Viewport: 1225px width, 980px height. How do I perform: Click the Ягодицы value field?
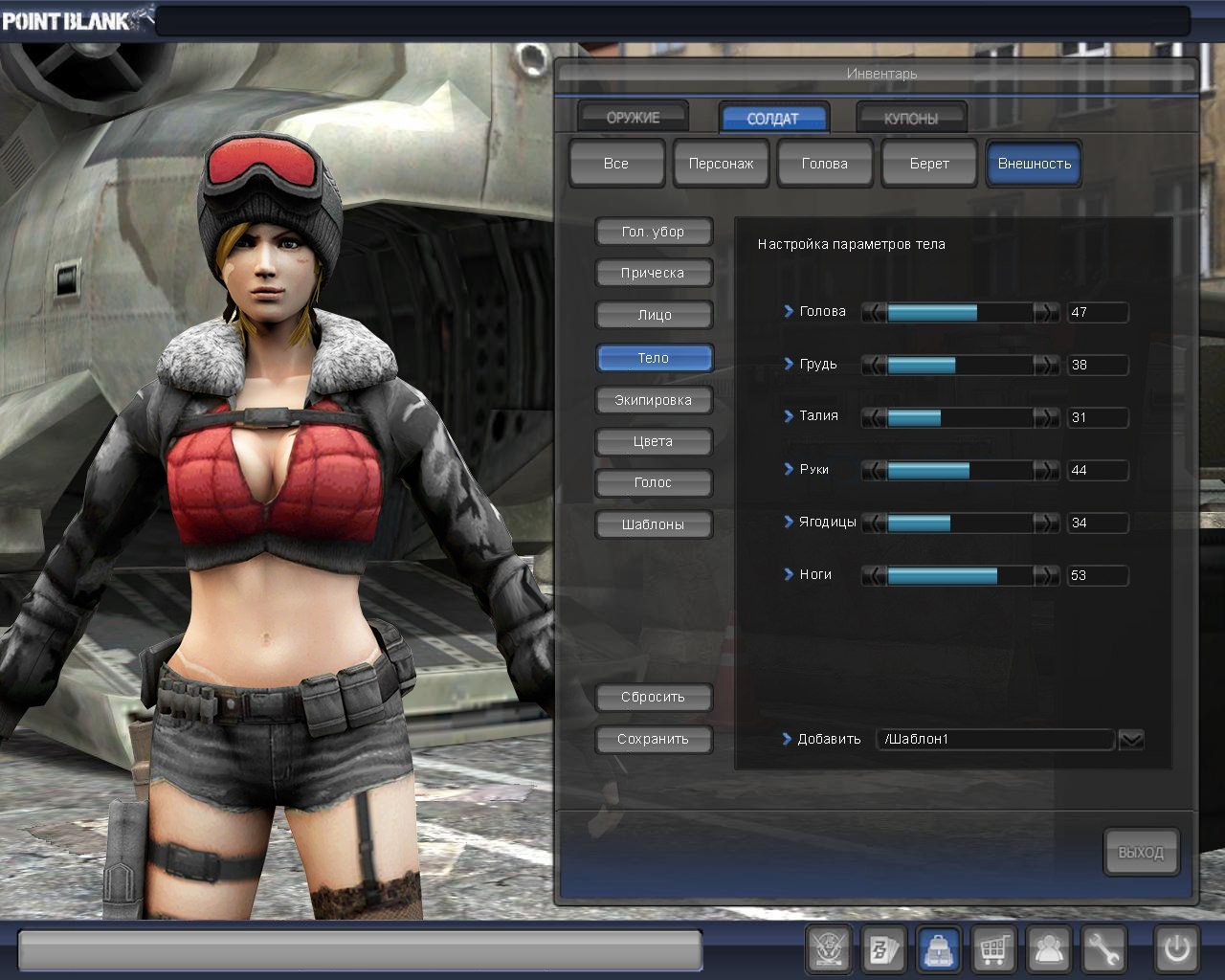[x=1097, y=523]
